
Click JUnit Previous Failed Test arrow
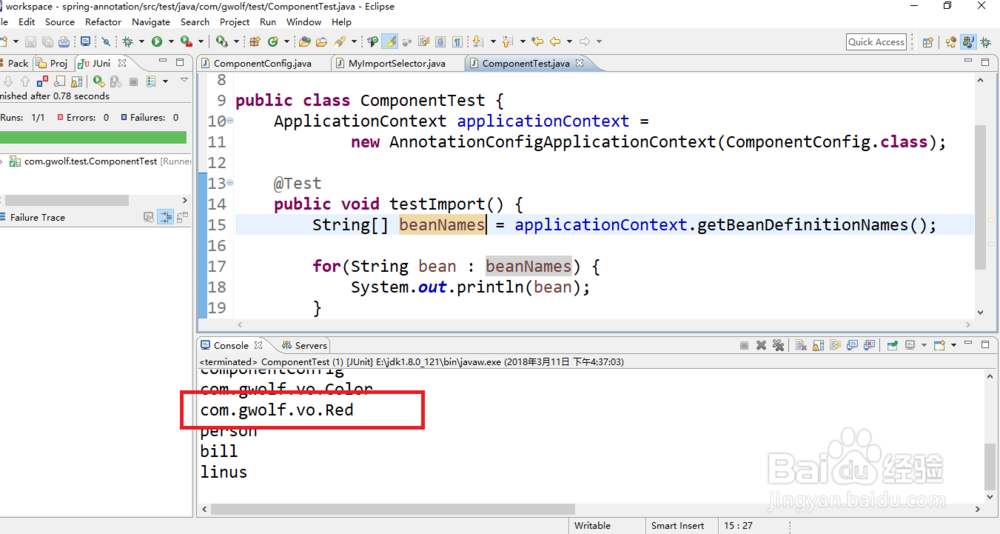click(25, 82)
